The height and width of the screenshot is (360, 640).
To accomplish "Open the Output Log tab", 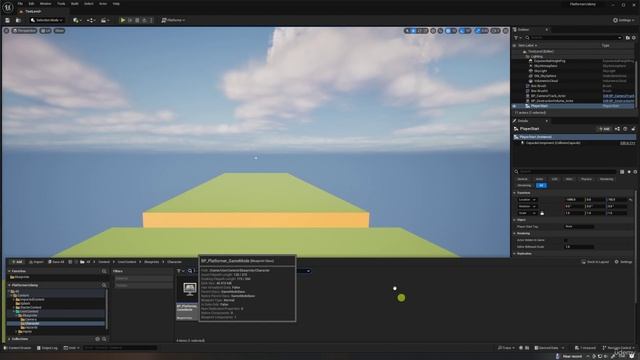I will click(x=47, y=348).
